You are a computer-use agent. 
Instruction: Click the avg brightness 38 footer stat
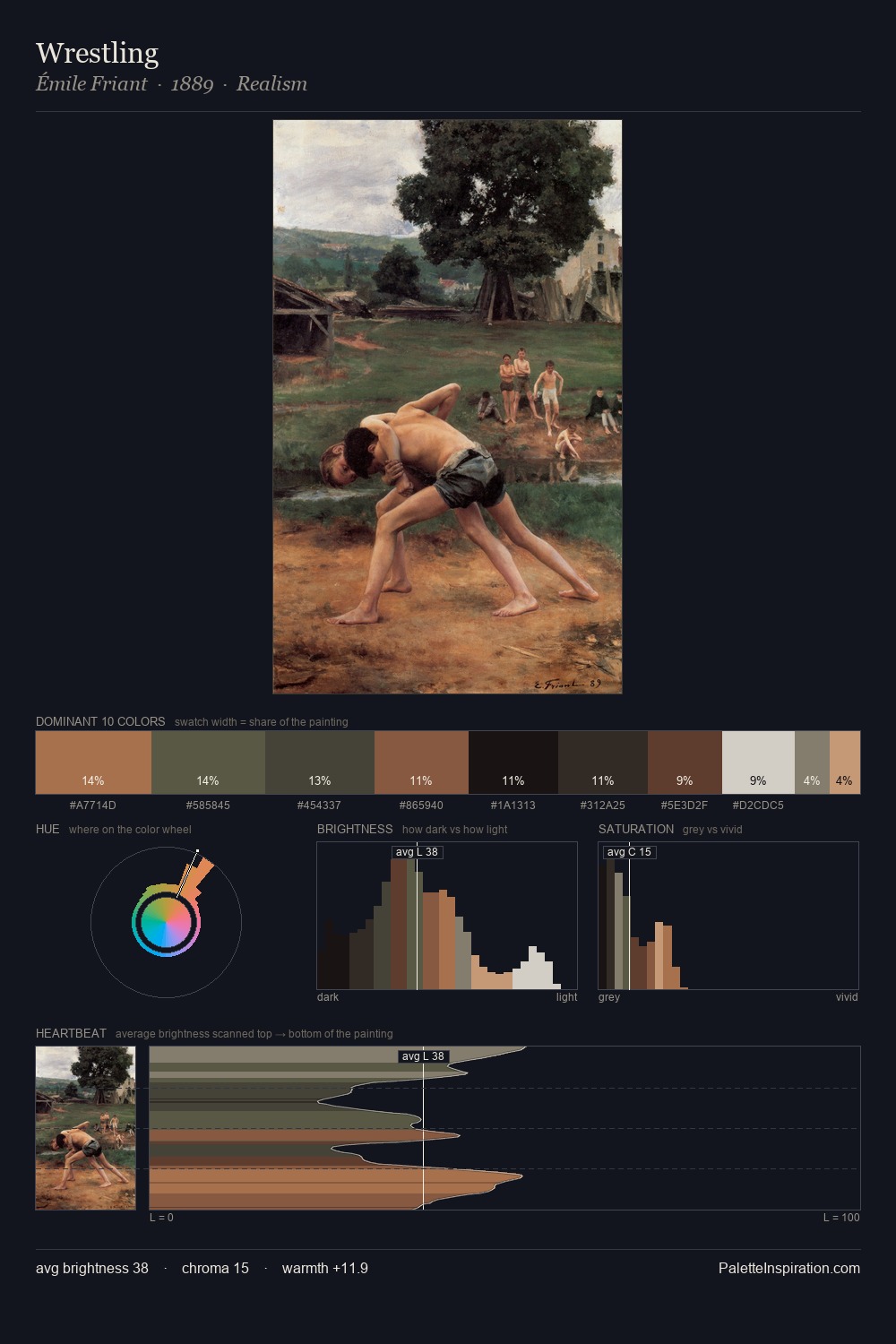pos(92,1268)
